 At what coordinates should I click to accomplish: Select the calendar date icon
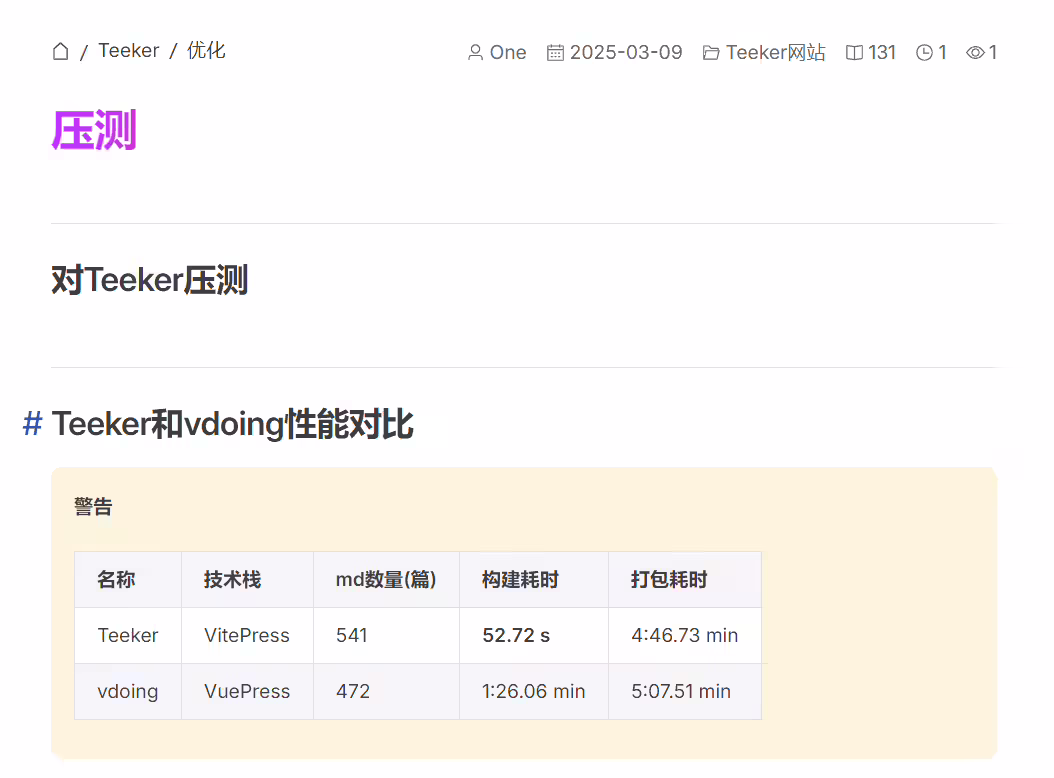click(555, 52)
